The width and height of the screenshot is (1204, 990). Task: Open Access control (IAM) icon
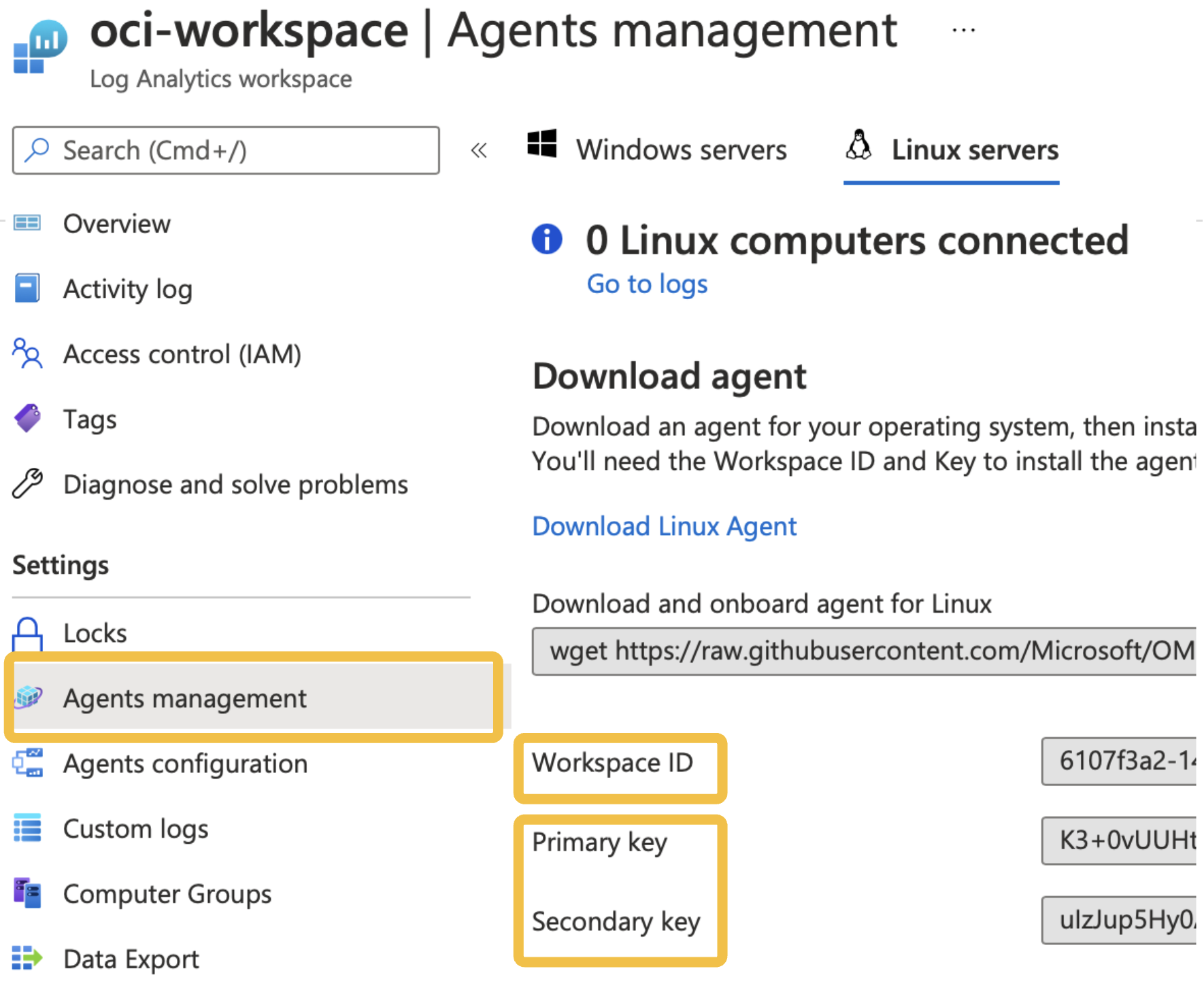click(x=27, y=354)
